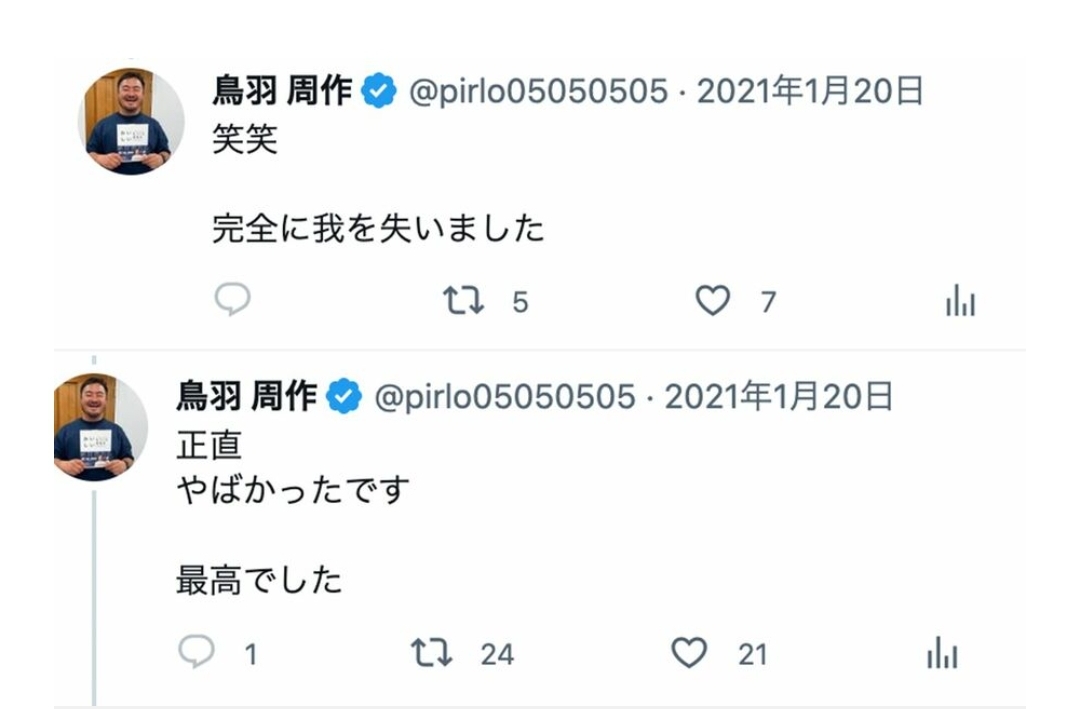Open 鳥羽 周作 name on second tweet
The image size is (1079, 709).
point(246,396)
